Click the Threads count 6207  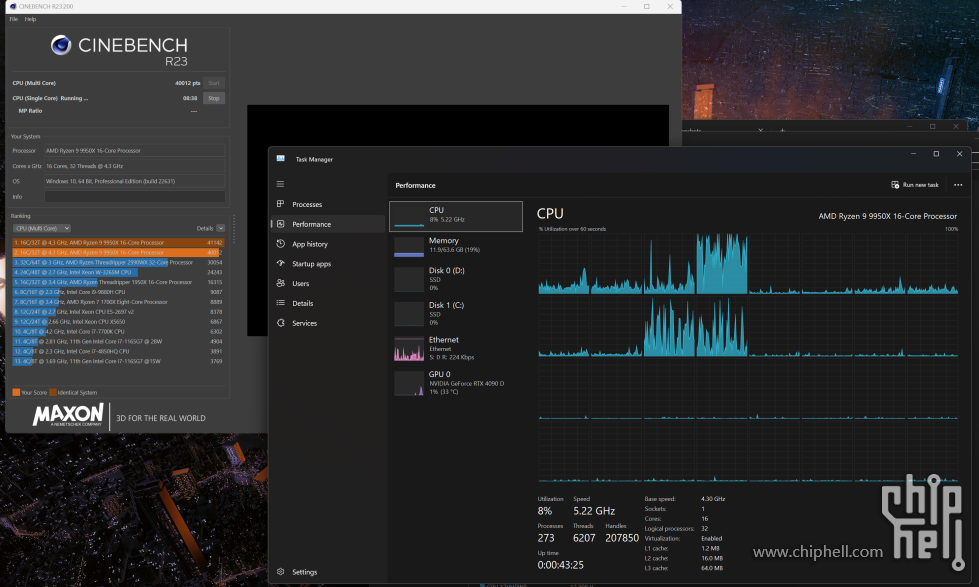584,538
